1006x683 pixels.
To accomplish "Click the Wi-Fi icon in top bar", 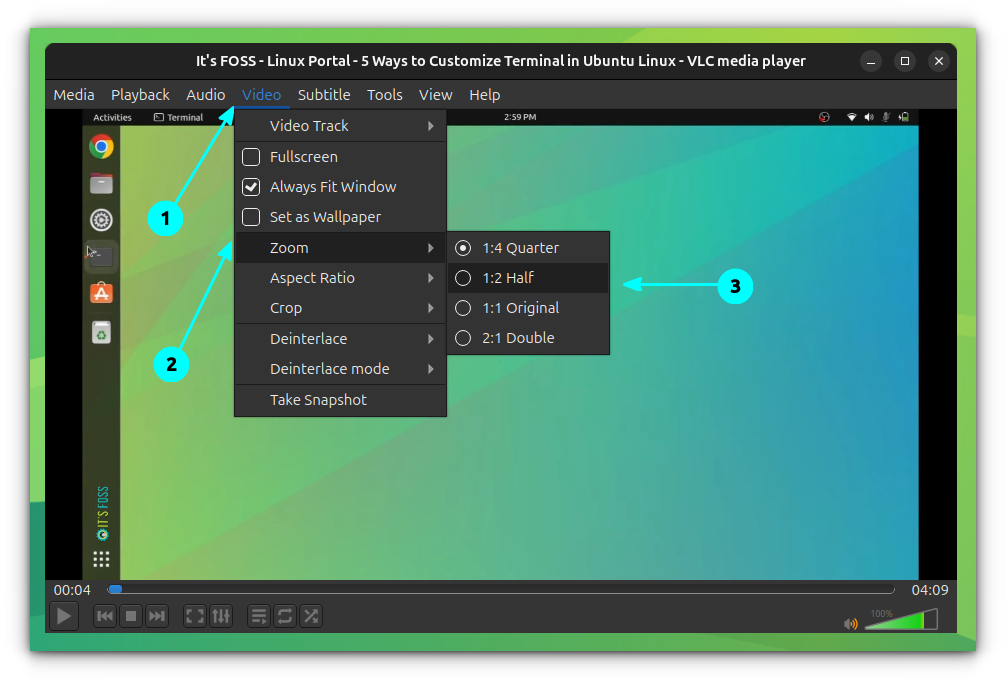I will [x=851, y=117].
